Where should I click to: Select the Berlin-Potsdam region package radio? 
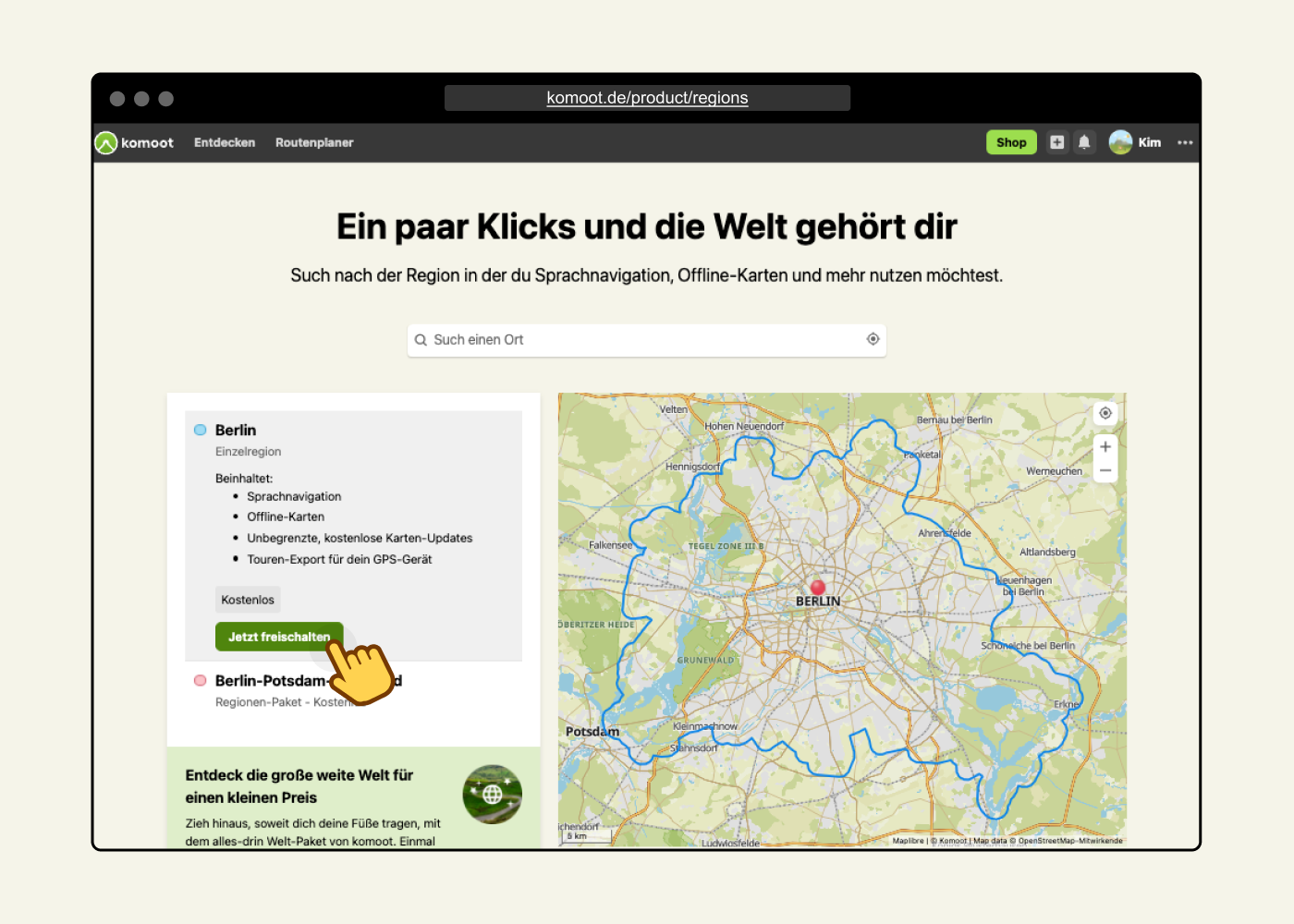[200, 680]
